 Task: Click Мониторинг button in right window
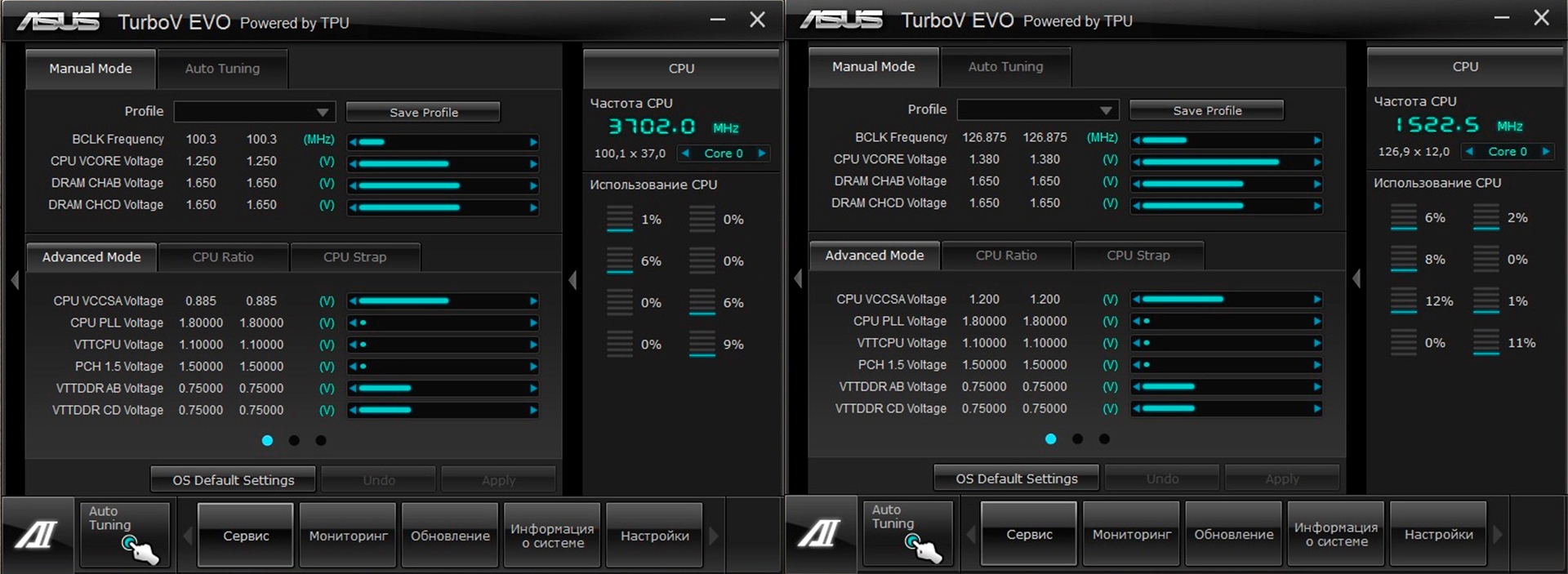click(x=1132, y=534)
